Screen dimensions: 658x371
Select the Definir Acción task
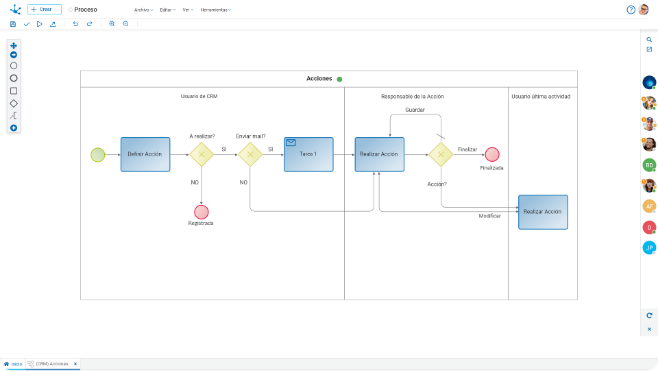pyautogui.click(x=145, y=154)
